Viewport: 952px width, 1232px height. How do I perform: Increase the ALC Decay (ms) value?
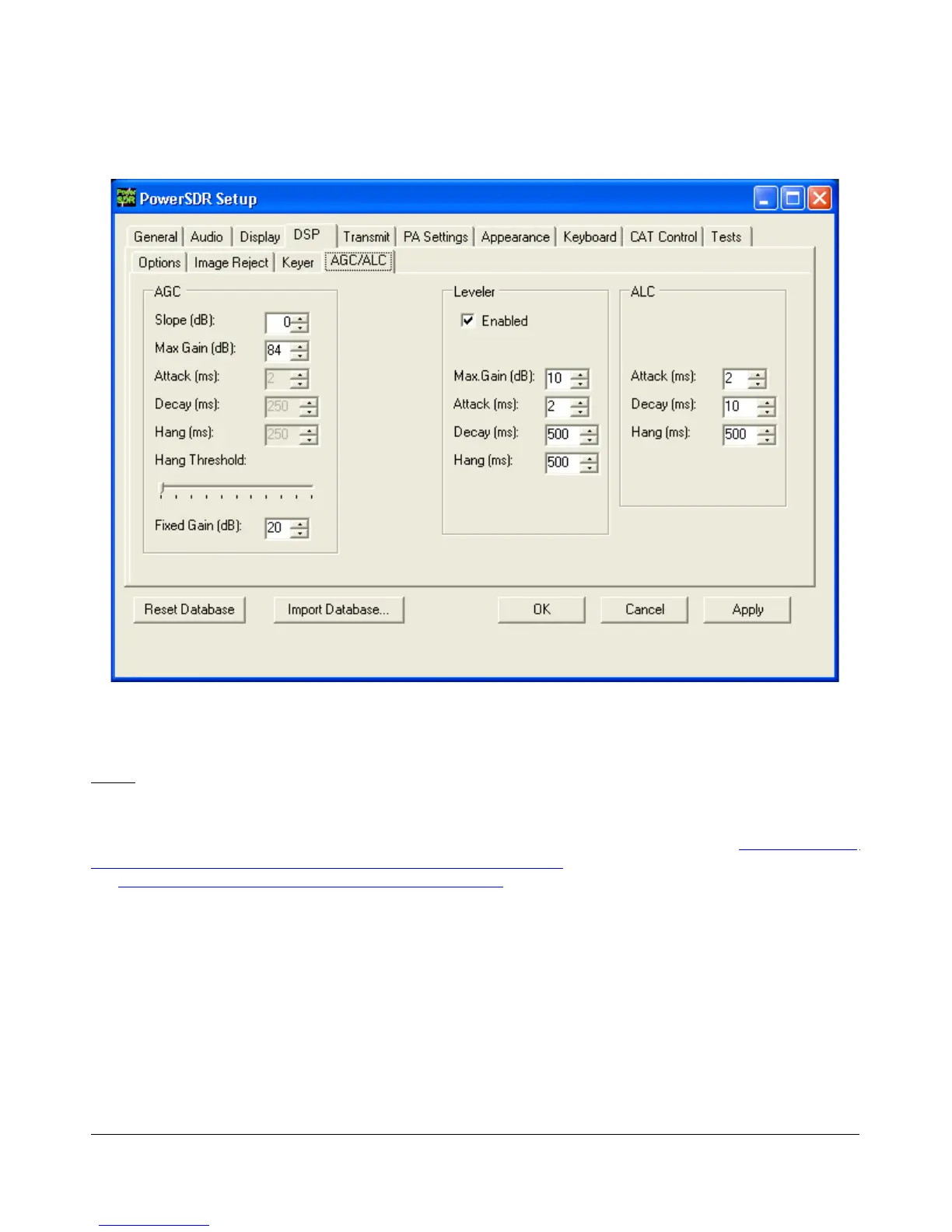tap(768, 401)
